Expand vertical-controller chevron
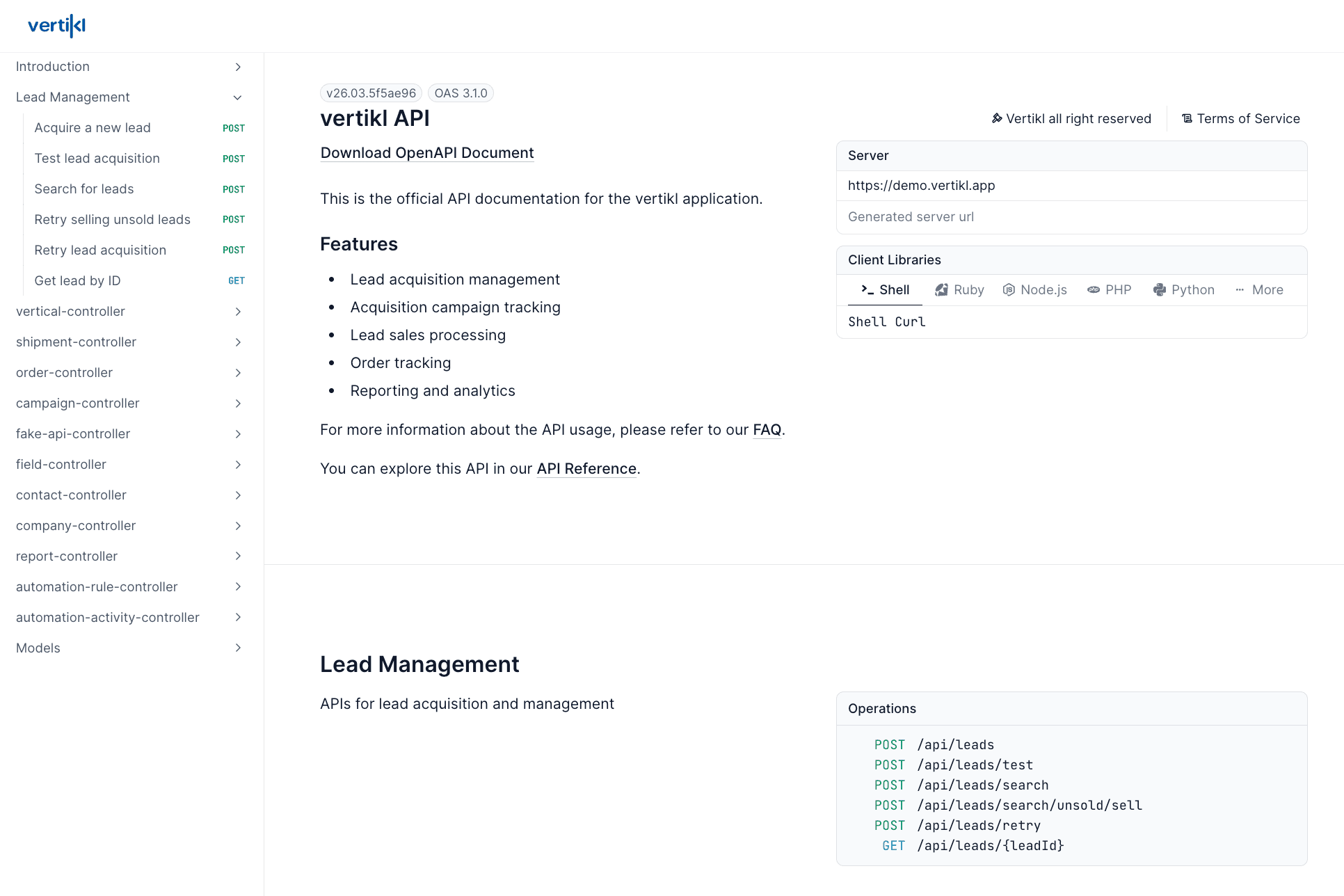Image resolution: width=1344 pixels, height=896 pixels. coord(238,312)
